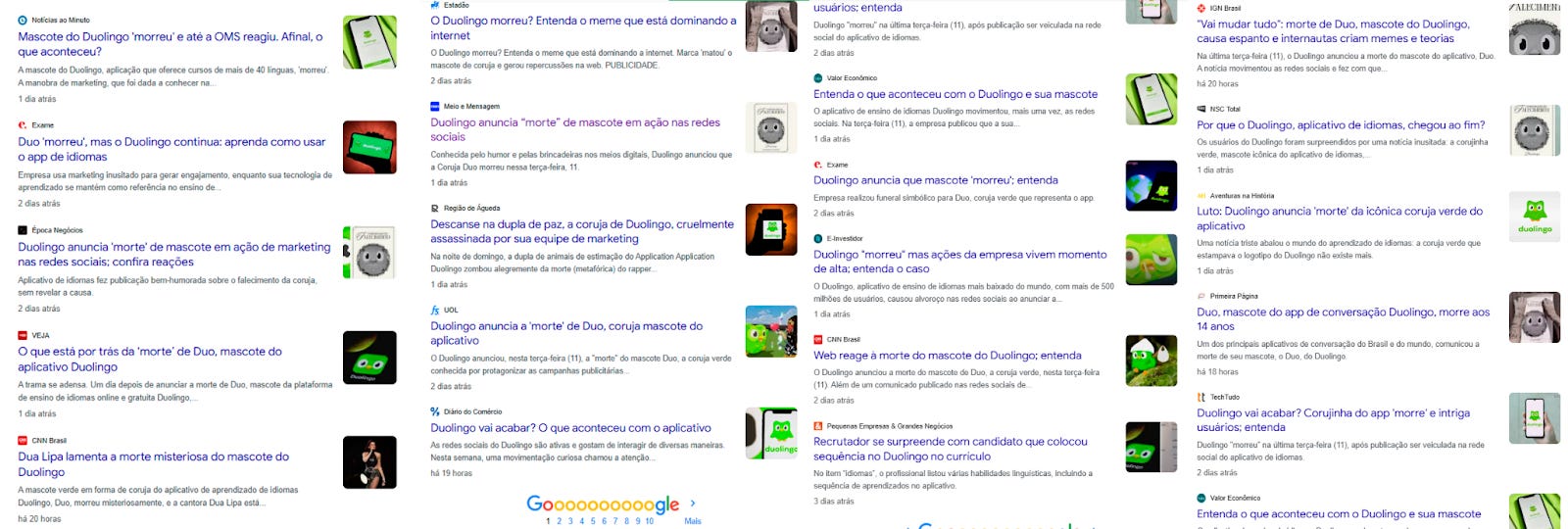Click 'há 18 horas' timestamp text
The width and height of the screenshot is (1568, 529).
[x=1217, y=372]
